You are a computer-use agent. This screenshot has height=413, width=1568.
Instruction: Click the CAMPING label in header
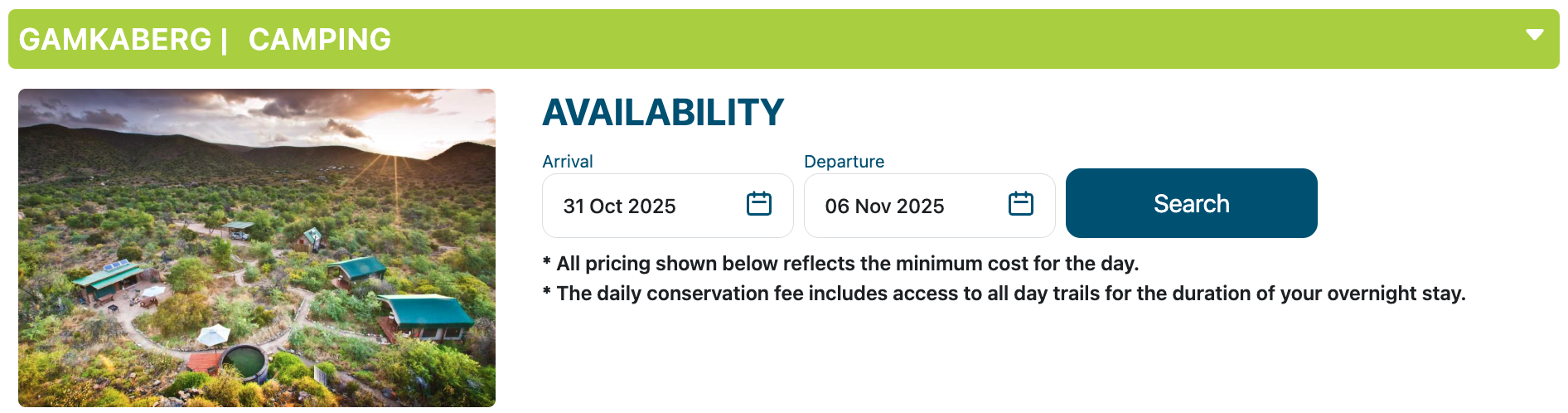320,39
